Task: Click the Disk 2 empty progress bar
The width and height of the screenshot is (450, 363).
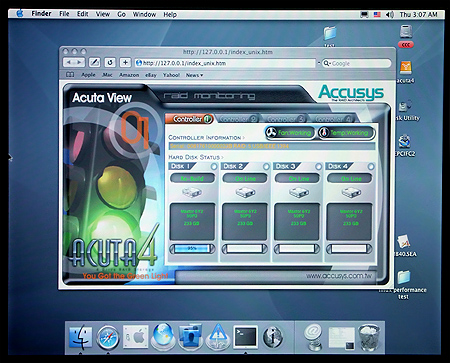Action: (x=245, y=248)
